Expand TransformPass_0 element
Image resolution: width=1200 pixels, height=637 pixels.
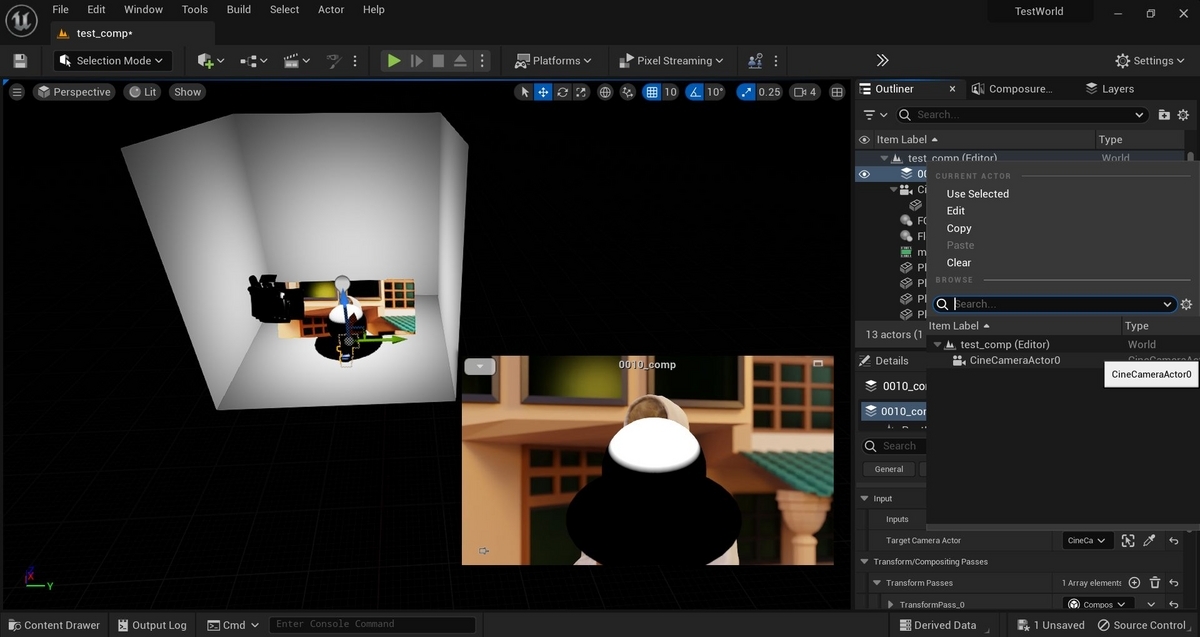click(x=890, y=604)
